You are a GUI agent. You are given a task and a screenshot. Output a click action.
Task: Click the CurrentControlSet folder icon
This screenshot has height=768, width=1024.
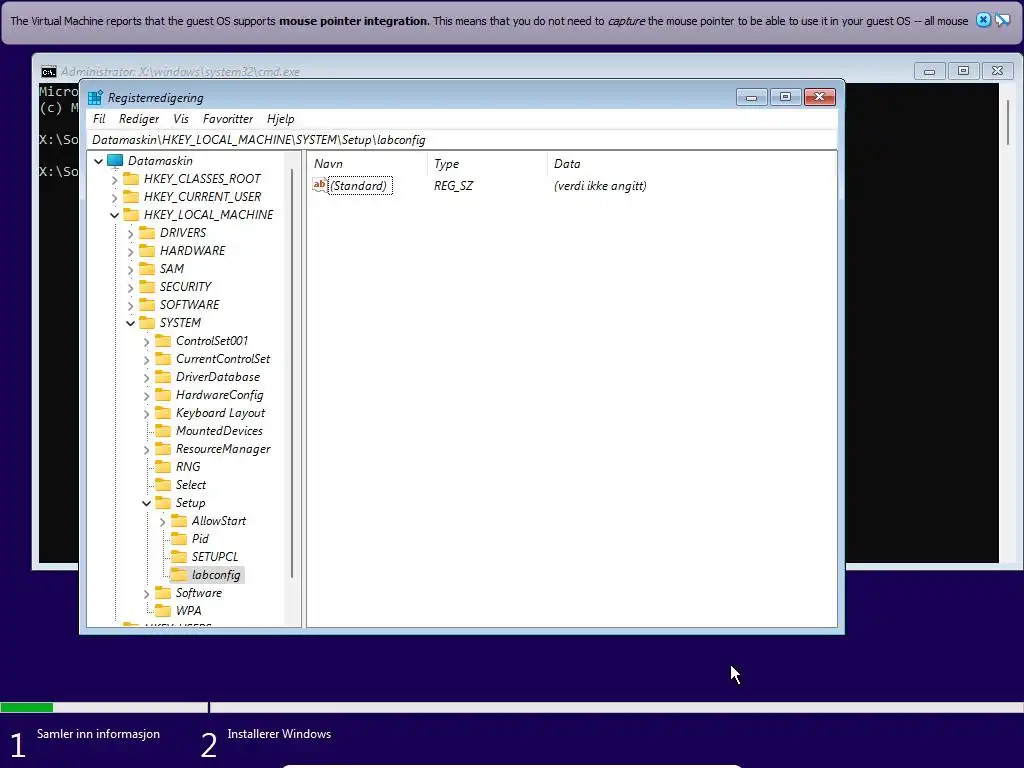tap(163, 359)
